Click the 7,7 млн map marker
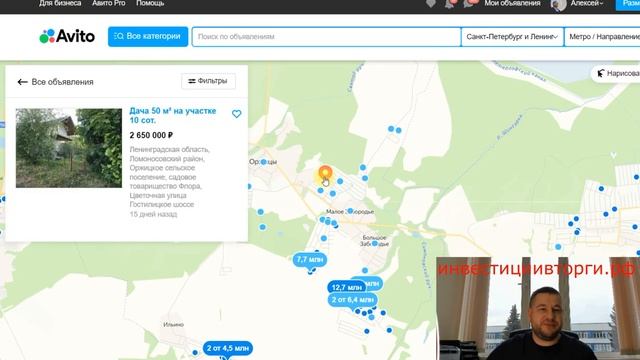 (310, 260)
